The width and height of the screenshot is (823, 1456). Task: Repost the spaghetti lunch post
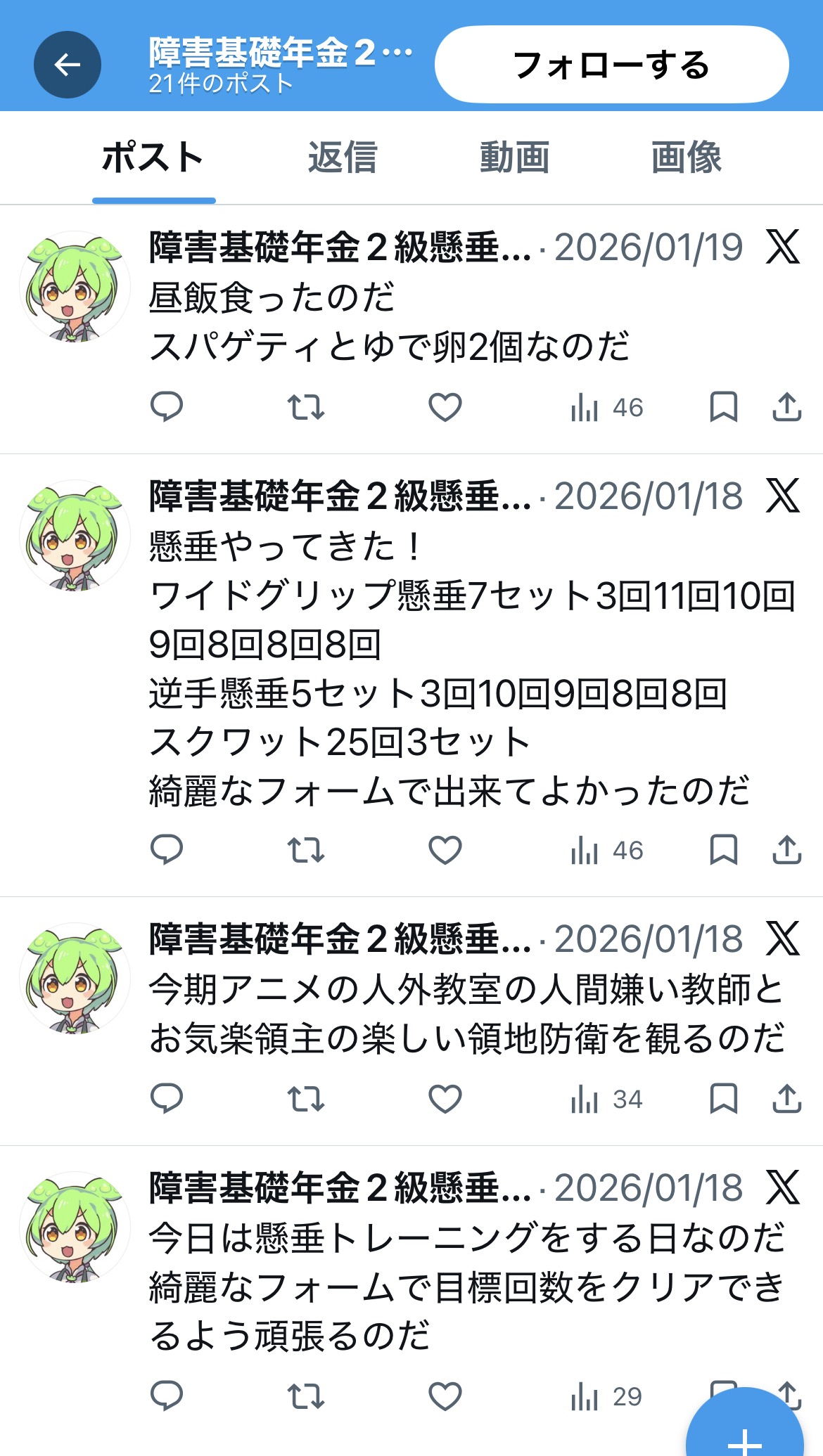pos(306,407)
